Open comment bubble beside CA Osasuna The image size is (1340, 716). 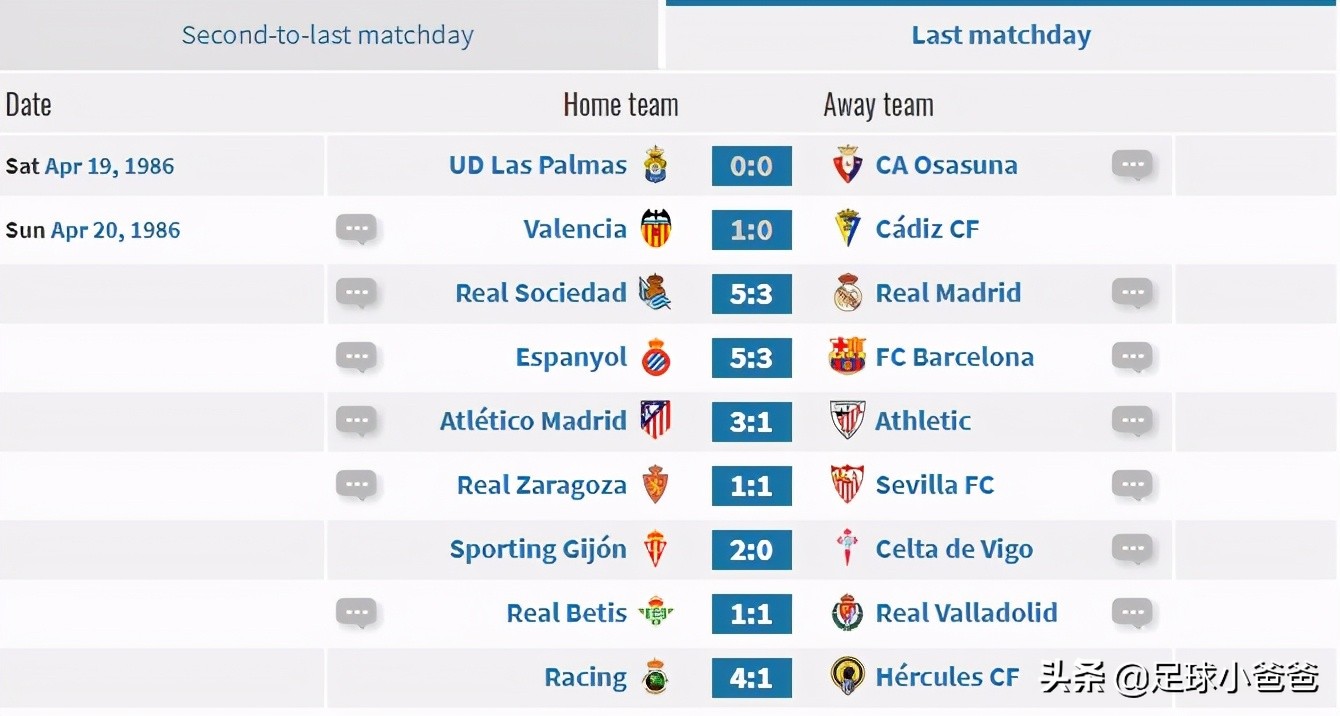1132,166
